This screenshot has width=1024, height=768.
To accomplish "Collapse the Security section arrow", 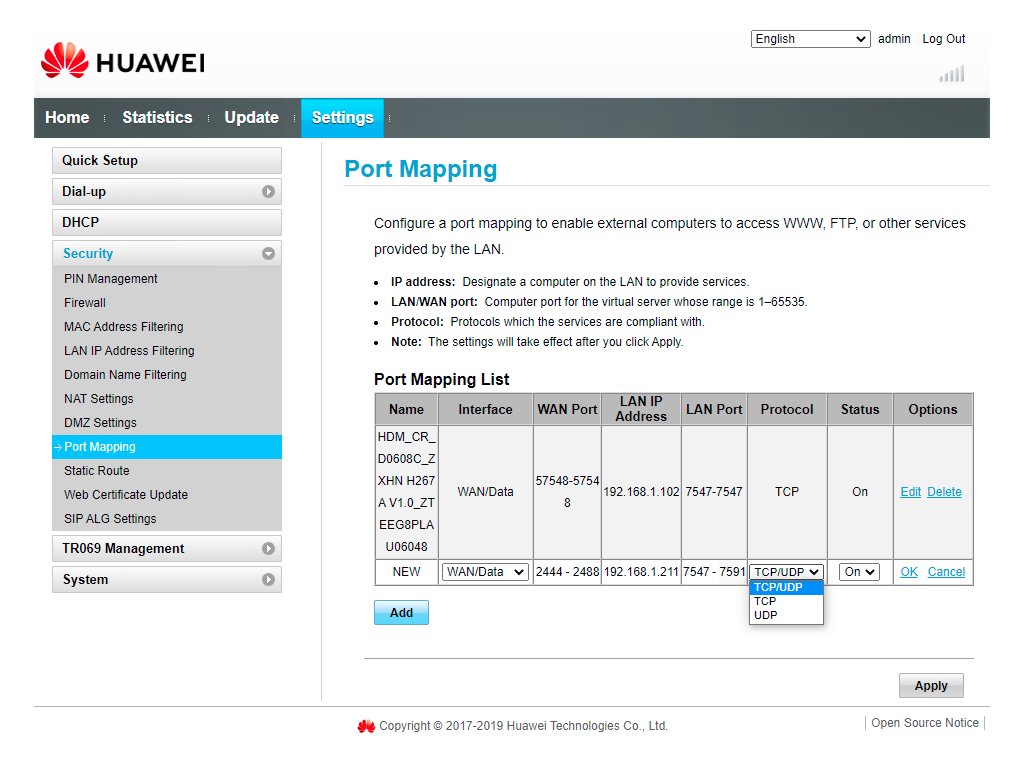I will tap(268, 254).
